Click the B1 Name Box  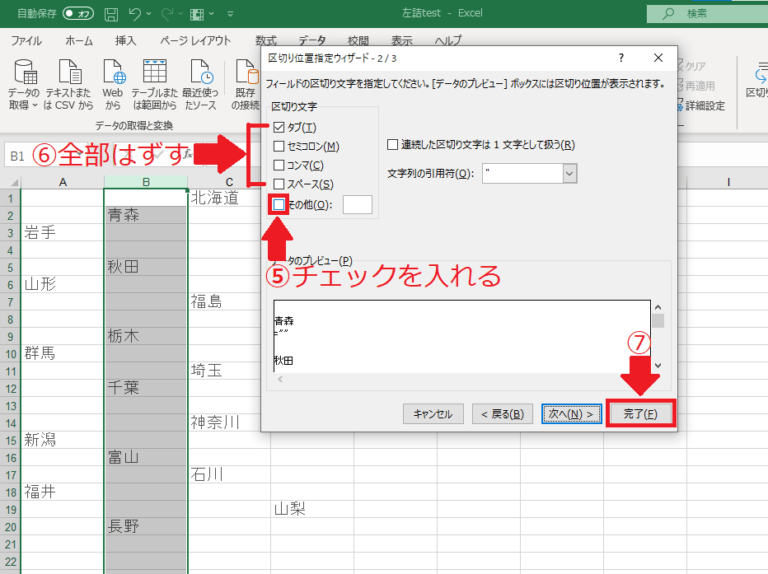[x=17, y=156]
